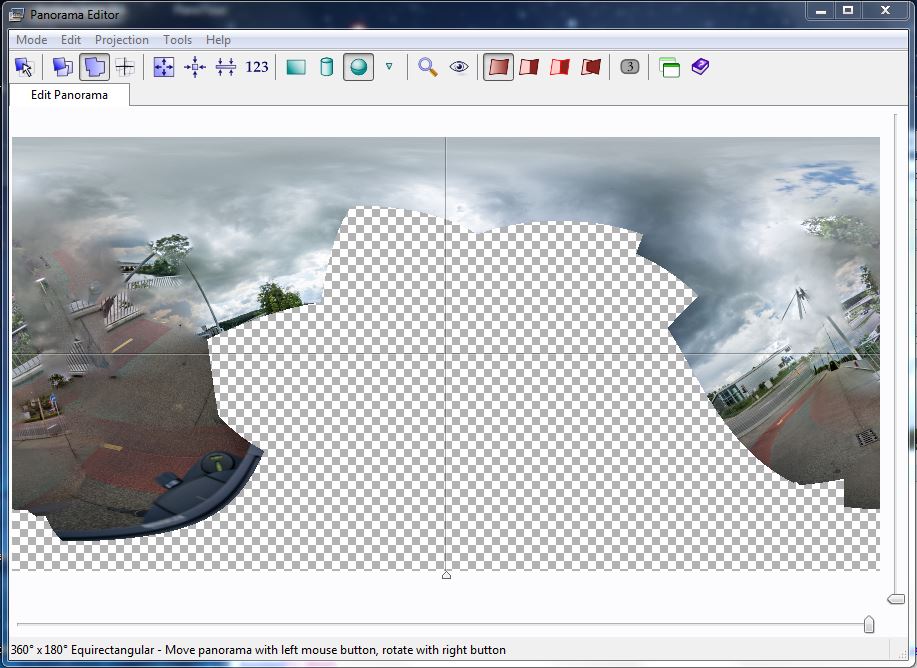Click the horizontal field-of-view slider handle

(x=868, y=625)
